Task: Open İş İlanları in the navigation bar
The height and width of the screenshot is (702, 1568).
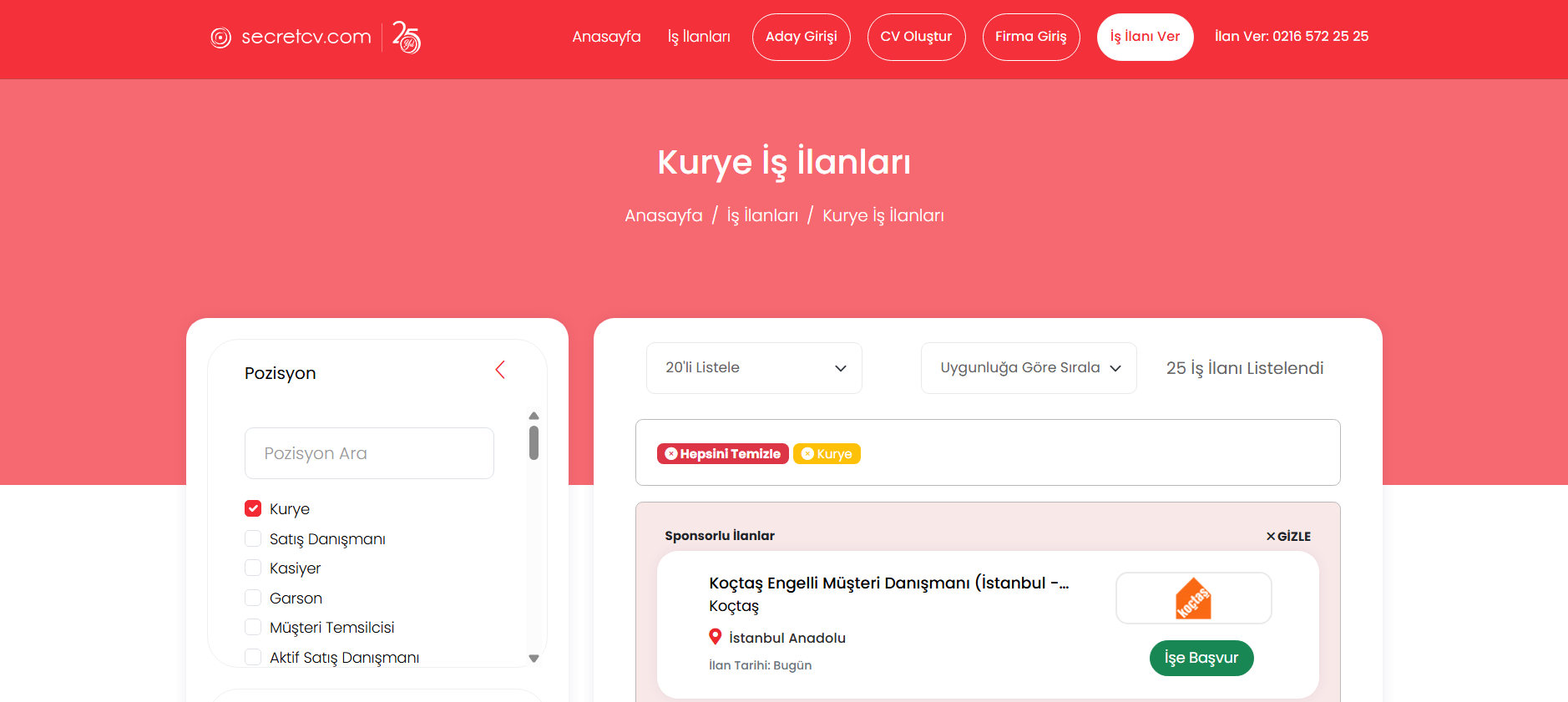Action: coord(699,37)
